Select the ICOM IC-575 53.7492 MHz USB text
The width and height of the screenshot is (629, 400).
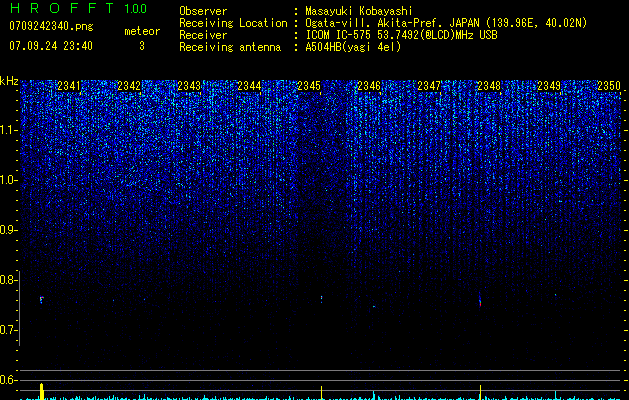(401, 35)
